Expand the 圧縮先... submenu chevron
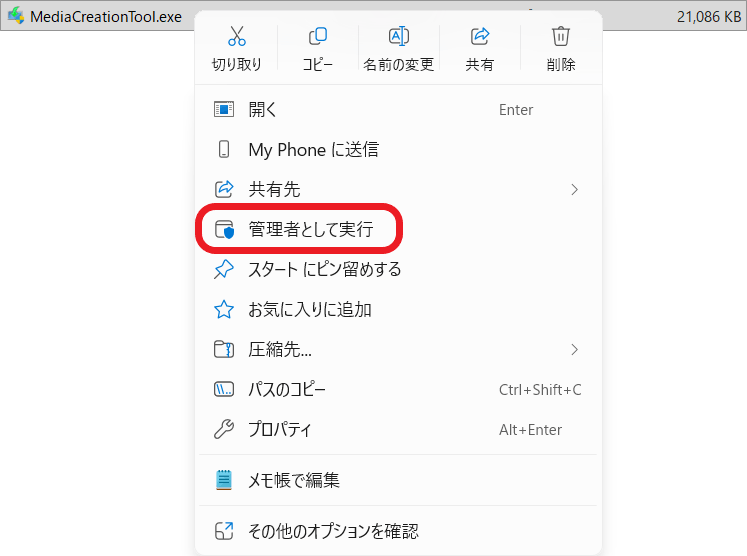Screen dimensions: 747x556 click(x=574, y=349)
